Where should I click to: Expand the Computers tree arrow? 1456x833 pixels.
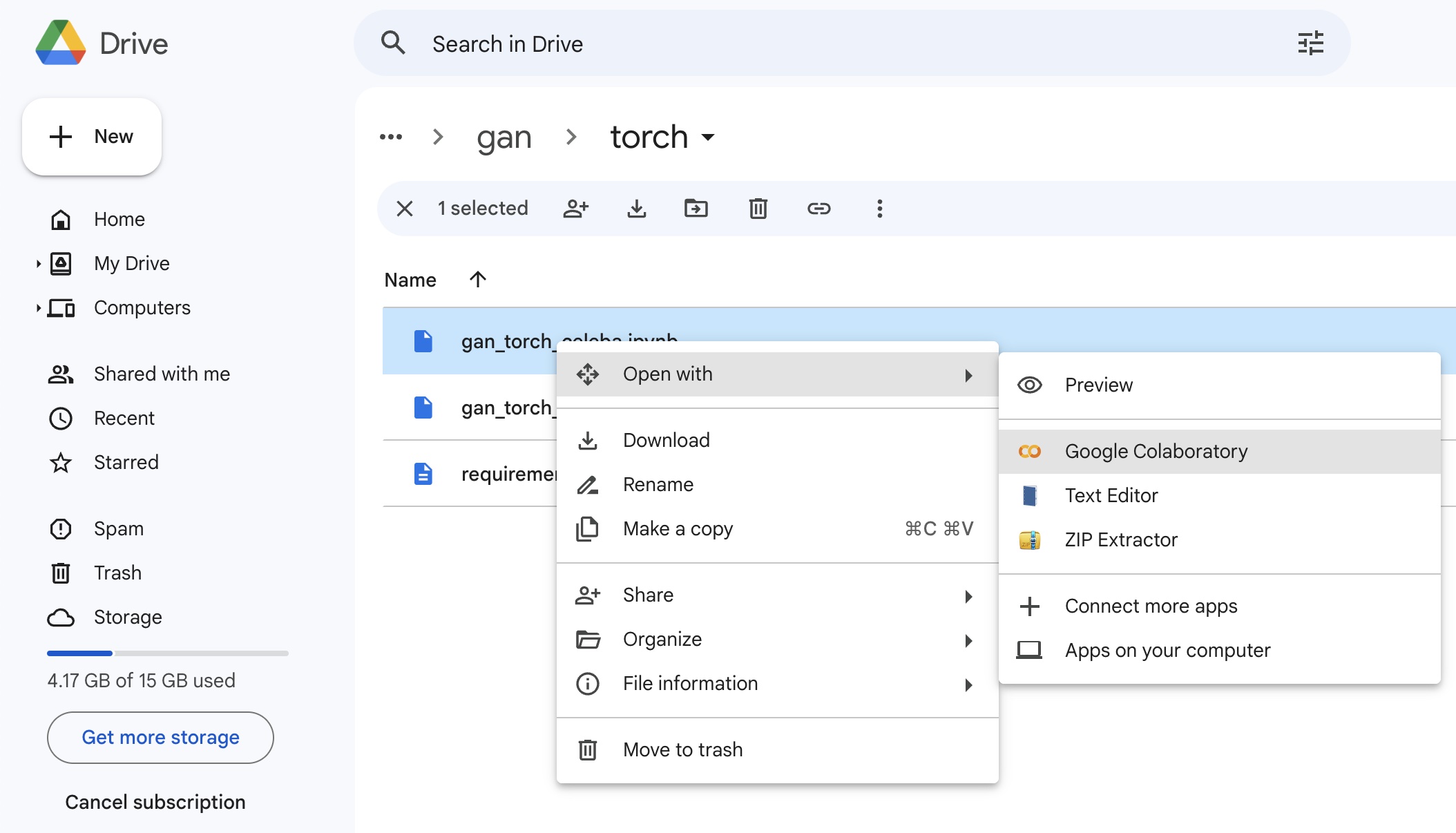pyautogui.click(x=38, y=307)
